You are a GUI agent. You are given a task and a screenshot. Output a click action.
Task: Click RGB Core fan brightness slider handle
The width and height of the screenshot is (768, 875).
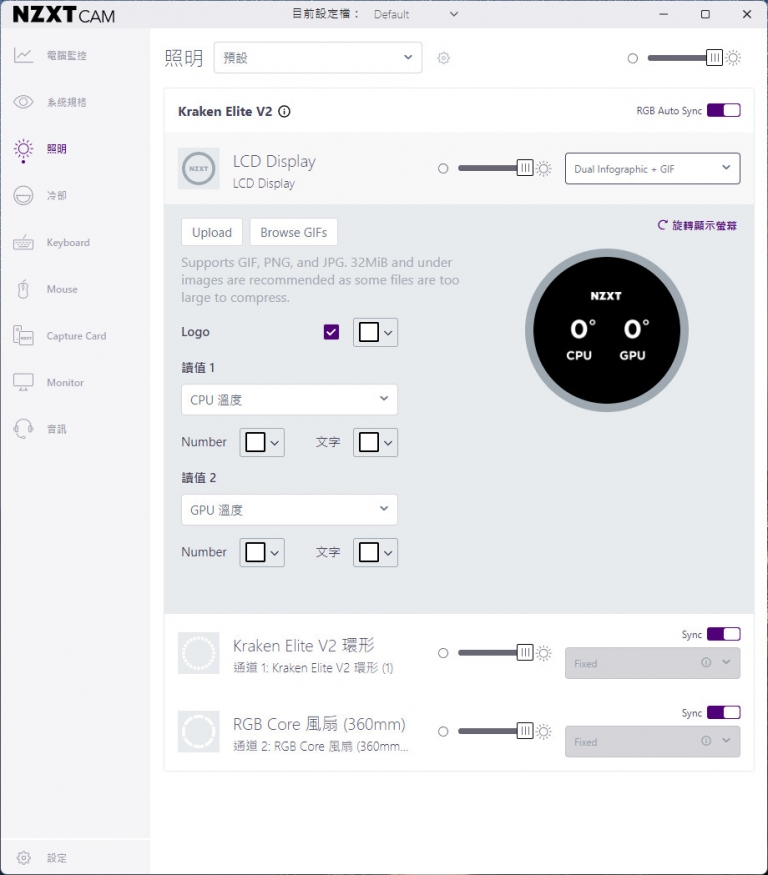(x=525, y=730)
